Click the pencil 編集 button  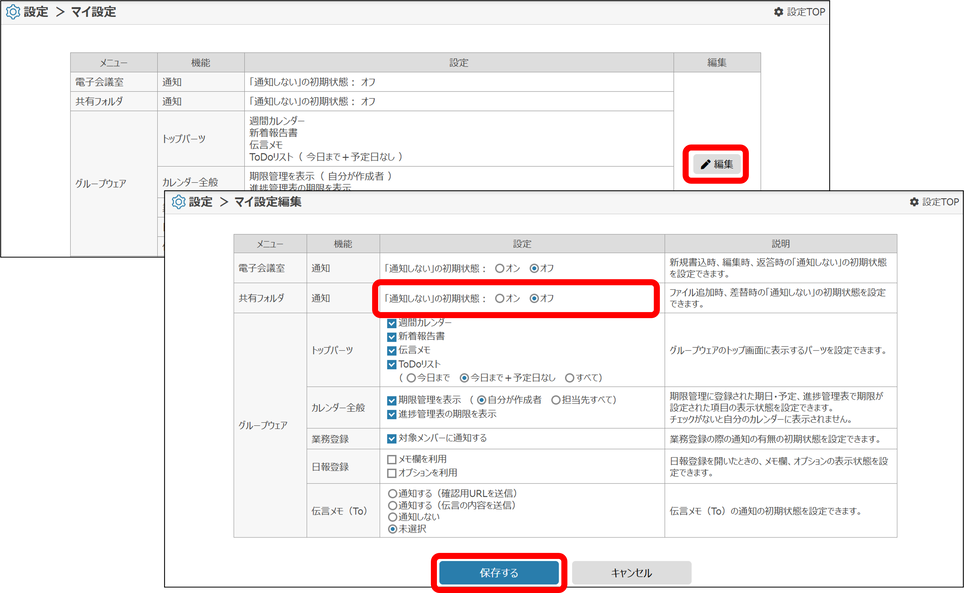coord(717,164)
